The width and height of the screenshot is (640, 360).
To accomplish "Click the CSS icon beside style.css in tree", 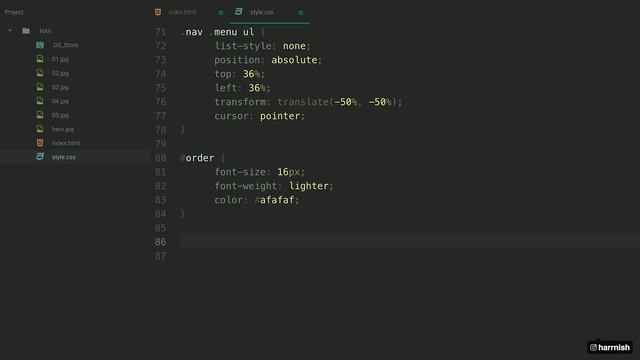I will (x=40, y=156).
